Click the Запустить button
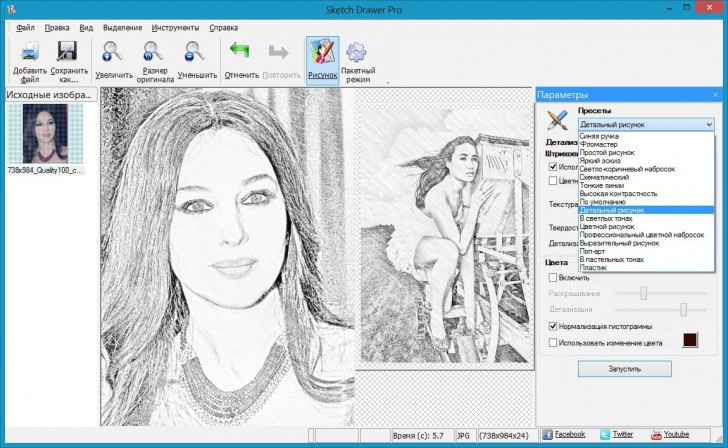Image resolution: width=728 pixels, height=448 pixels. click(624, 369)
